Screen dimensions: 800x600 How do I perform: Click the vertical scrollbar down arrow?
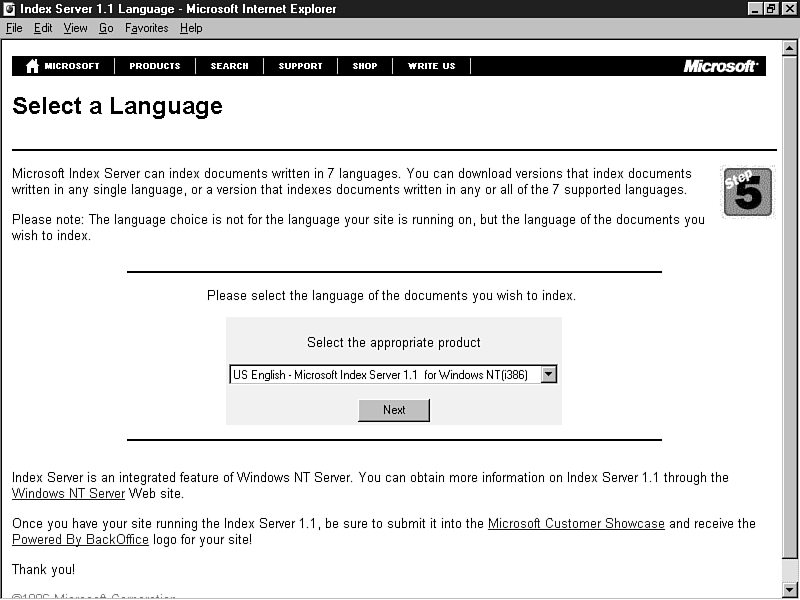pos(790,589)
